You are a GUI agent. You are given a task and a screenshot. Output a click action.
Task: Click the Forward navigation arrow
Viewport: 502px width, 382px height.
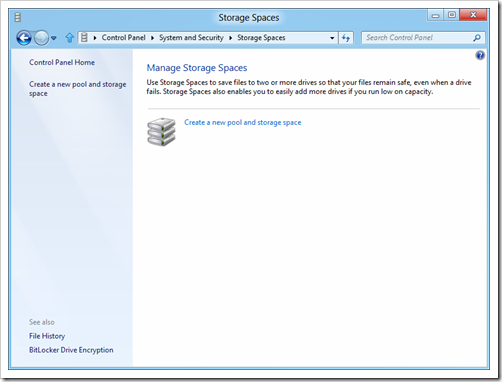[41, 38]
